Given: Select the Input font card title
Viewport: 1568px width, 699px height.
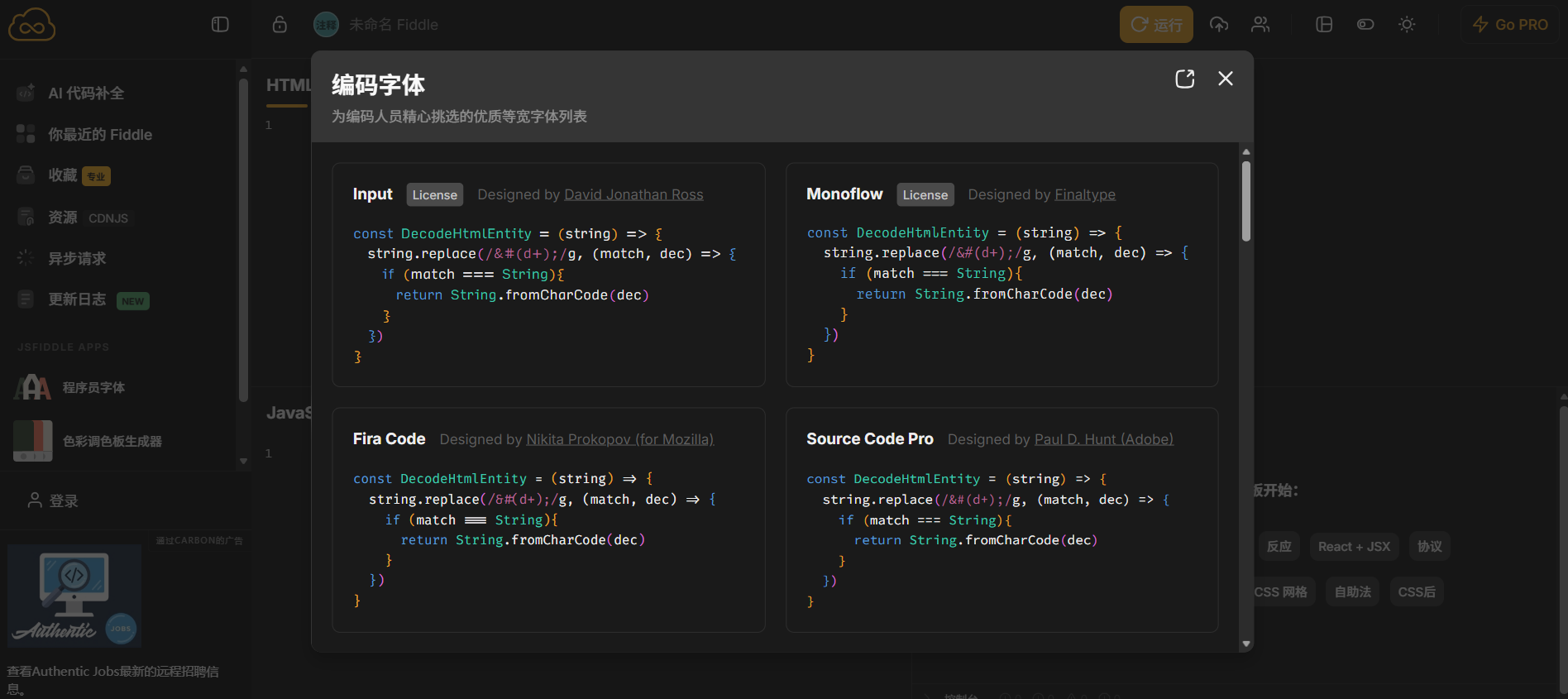Looking at the screenshot, I should click(373, 194).
